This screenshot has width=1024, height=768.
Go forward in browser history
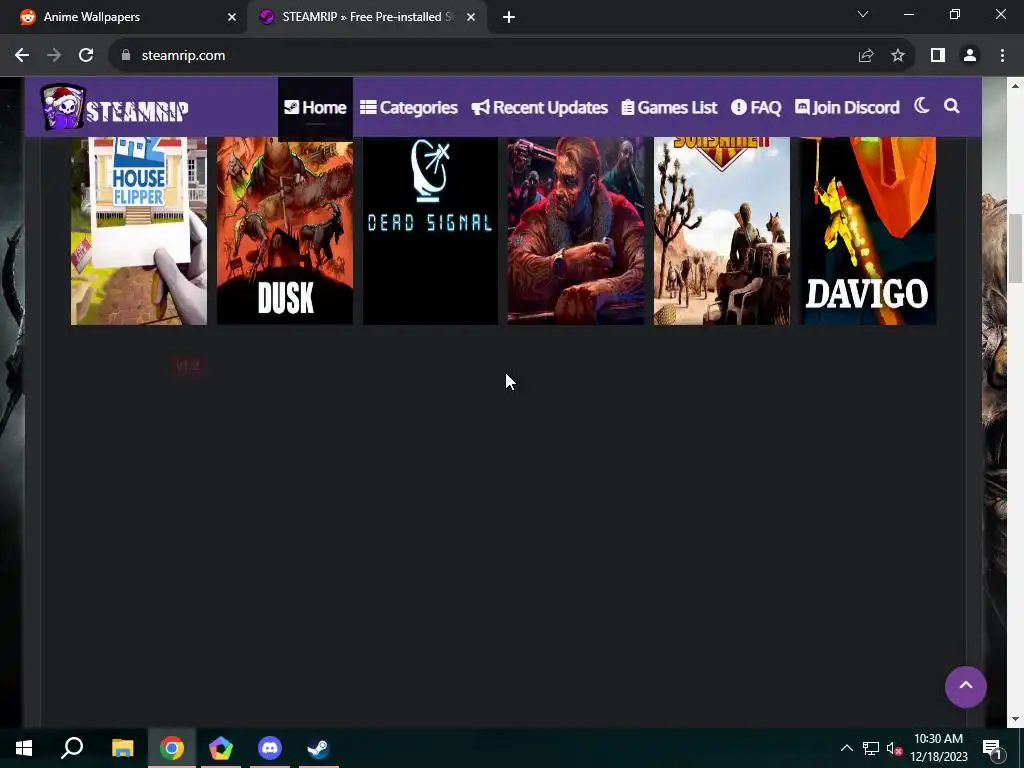pyautogui.click(x=54, y=56)
